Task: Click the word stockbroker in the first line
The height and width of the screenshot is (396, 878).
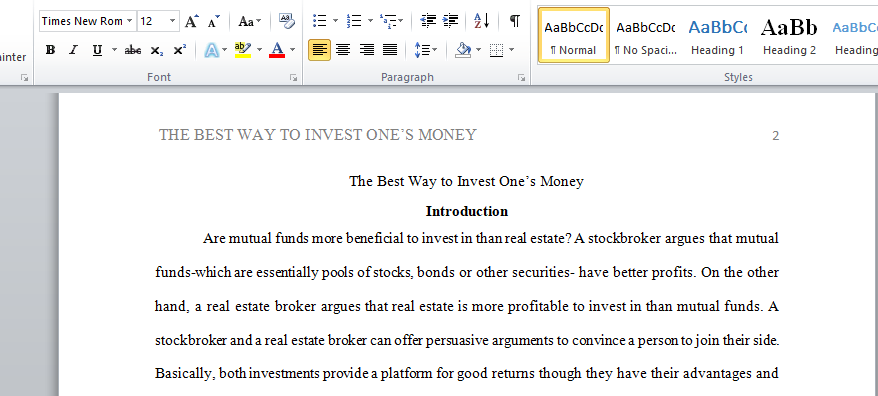Action: tap(624, 239)
